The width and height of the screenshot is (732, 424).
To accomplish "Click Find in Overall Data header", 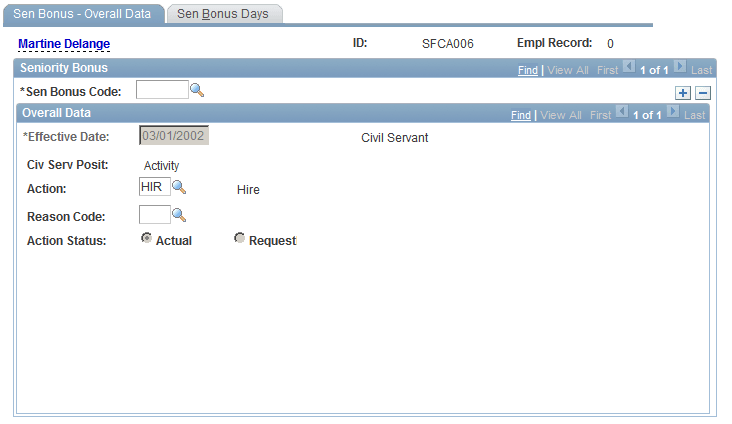I will point(521,115).
